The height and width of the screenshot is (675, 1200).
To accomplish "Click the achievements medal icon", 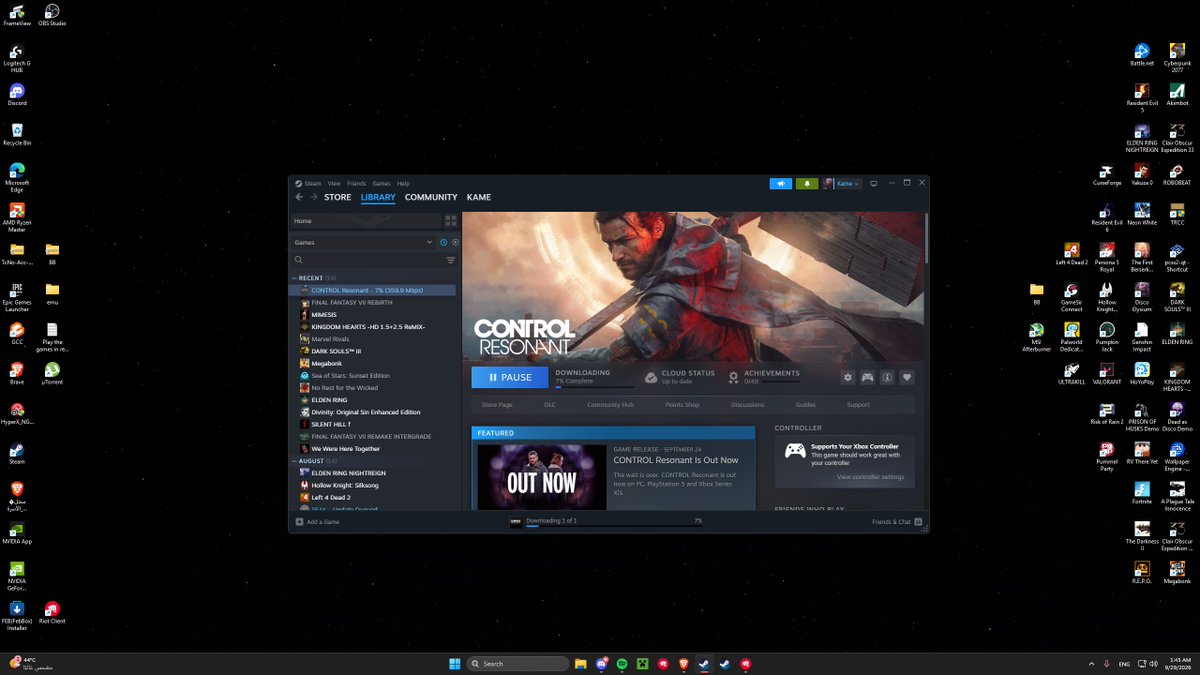I will (733, 377).
